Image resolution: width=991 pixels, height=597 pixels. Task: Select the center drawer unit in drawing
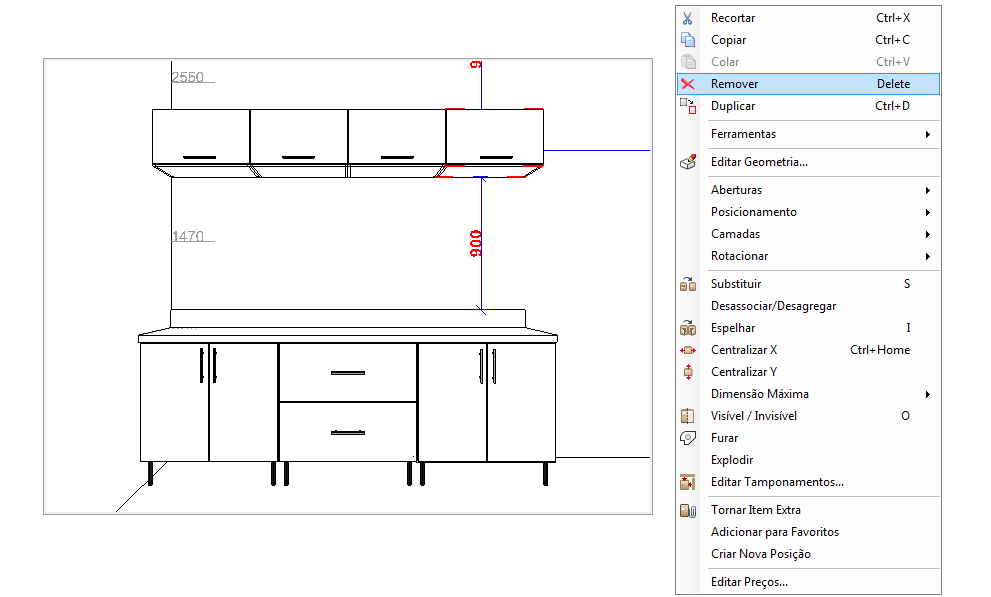pos(347,402)
